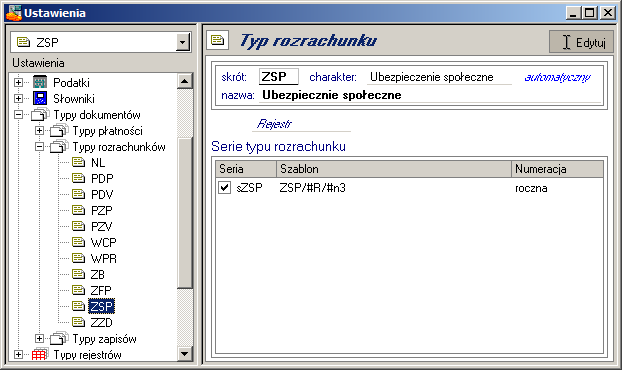The height and width of the screenshot is (370, 622).
Task: Click the ZFP document type icon
Action: point(79,290)
